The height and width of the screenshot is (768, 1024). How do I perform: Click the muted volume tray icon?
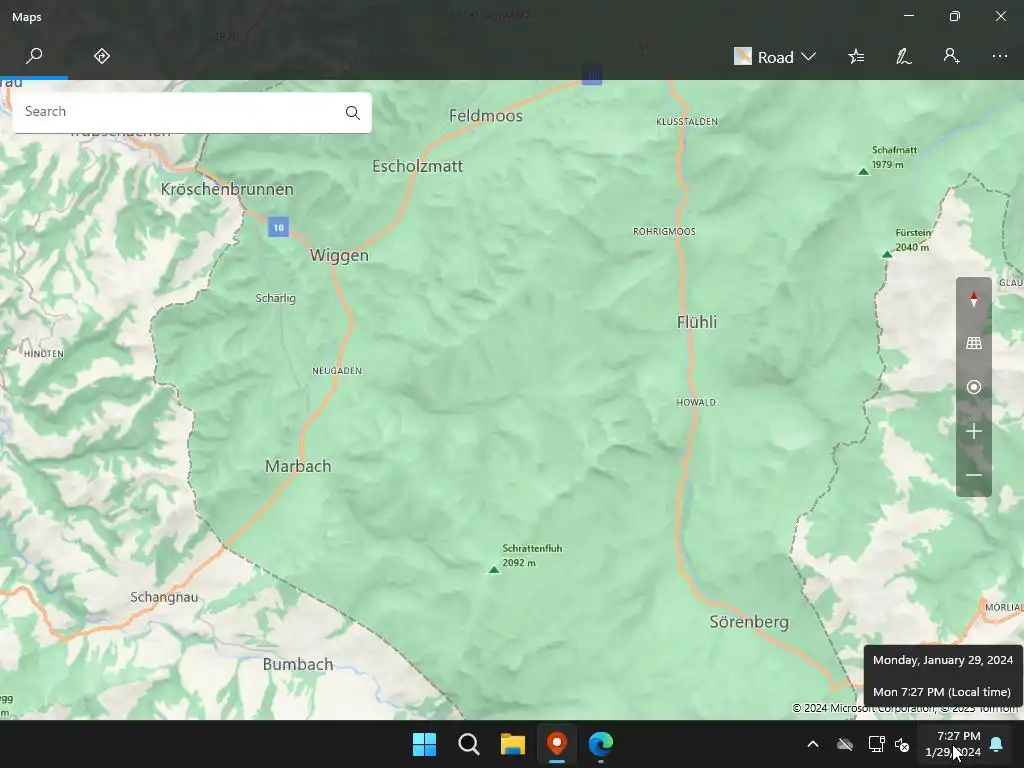click(x=903, y=744)
